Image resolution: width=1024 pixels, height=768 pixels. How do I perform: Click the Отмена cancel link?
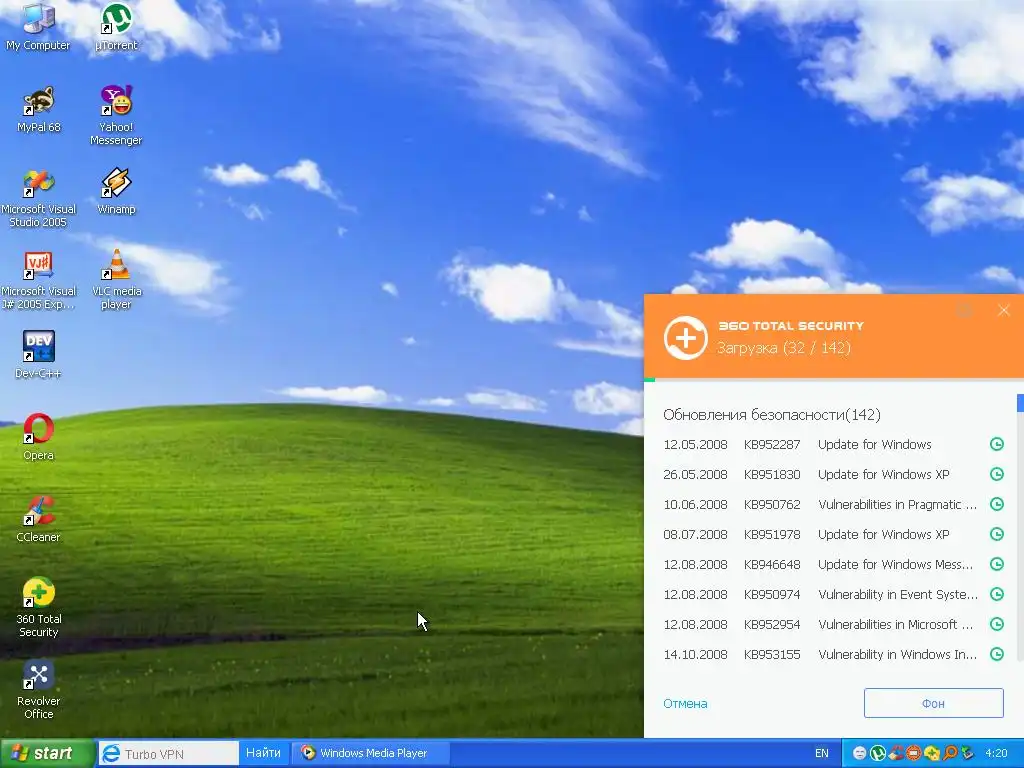685,703
